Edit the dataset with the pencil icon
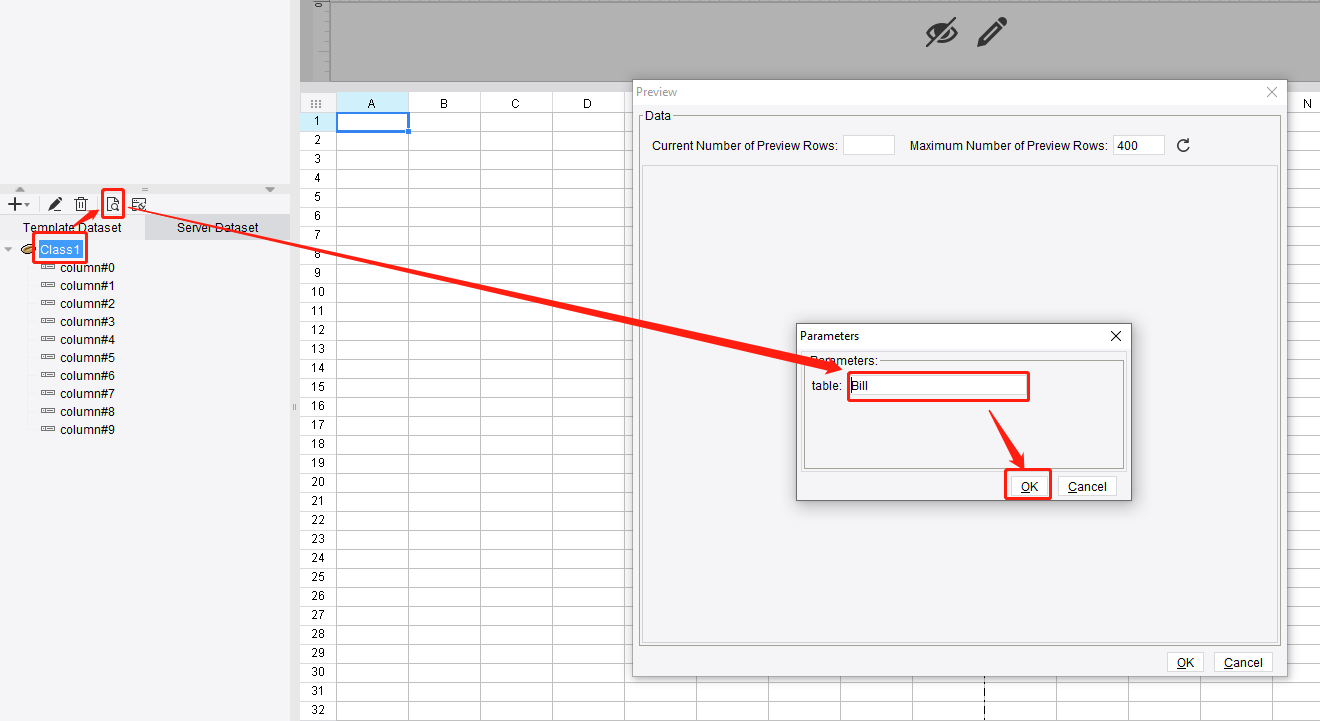 (54, 204)
